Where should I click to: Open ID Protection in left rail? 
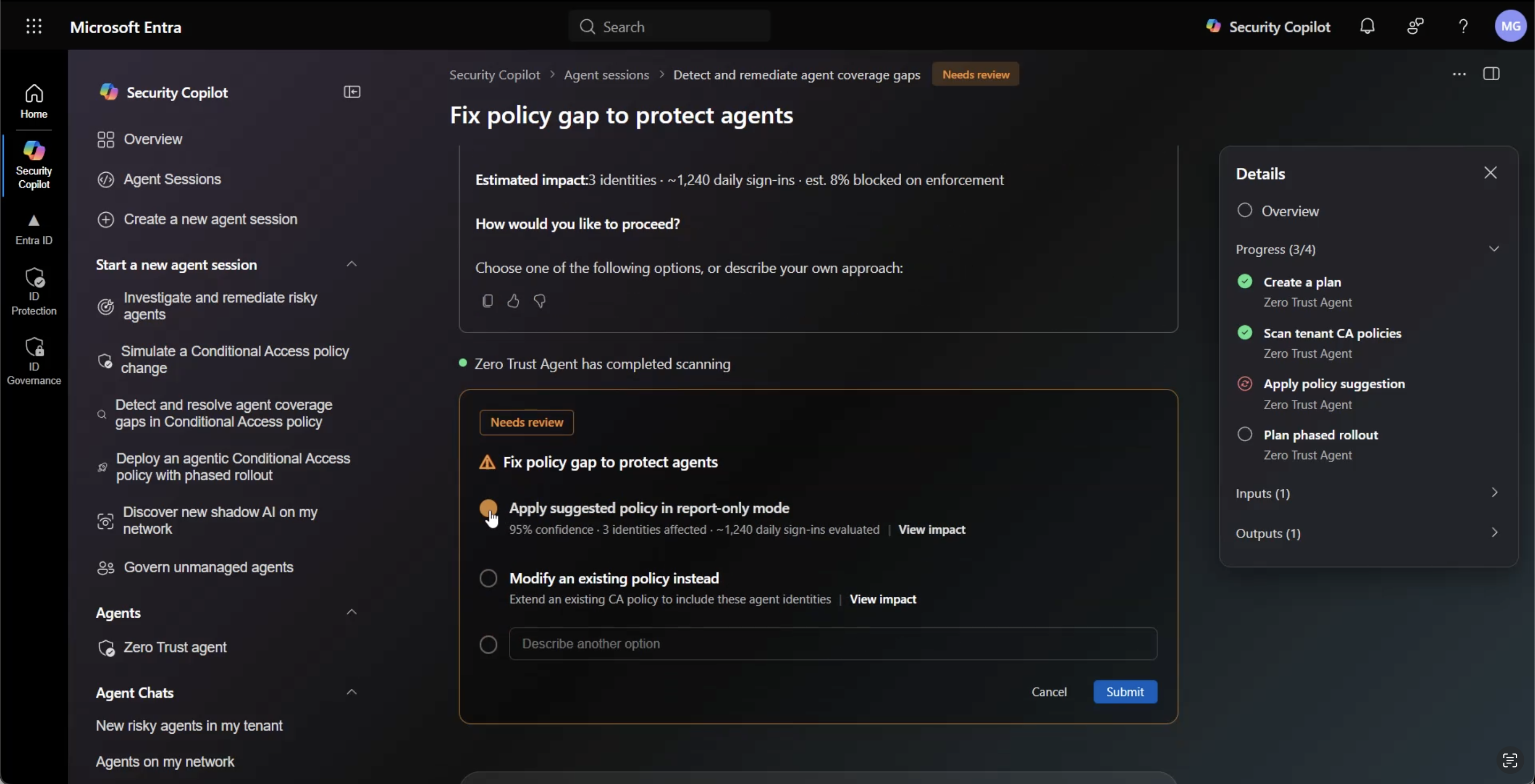pos(34,291)
